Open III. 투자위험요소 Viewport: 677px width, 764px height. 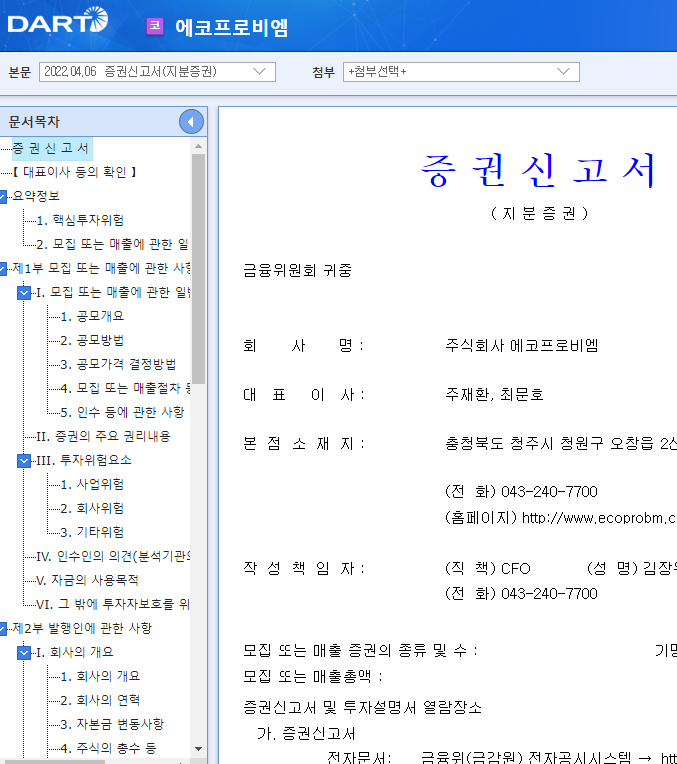click(84, 460)
